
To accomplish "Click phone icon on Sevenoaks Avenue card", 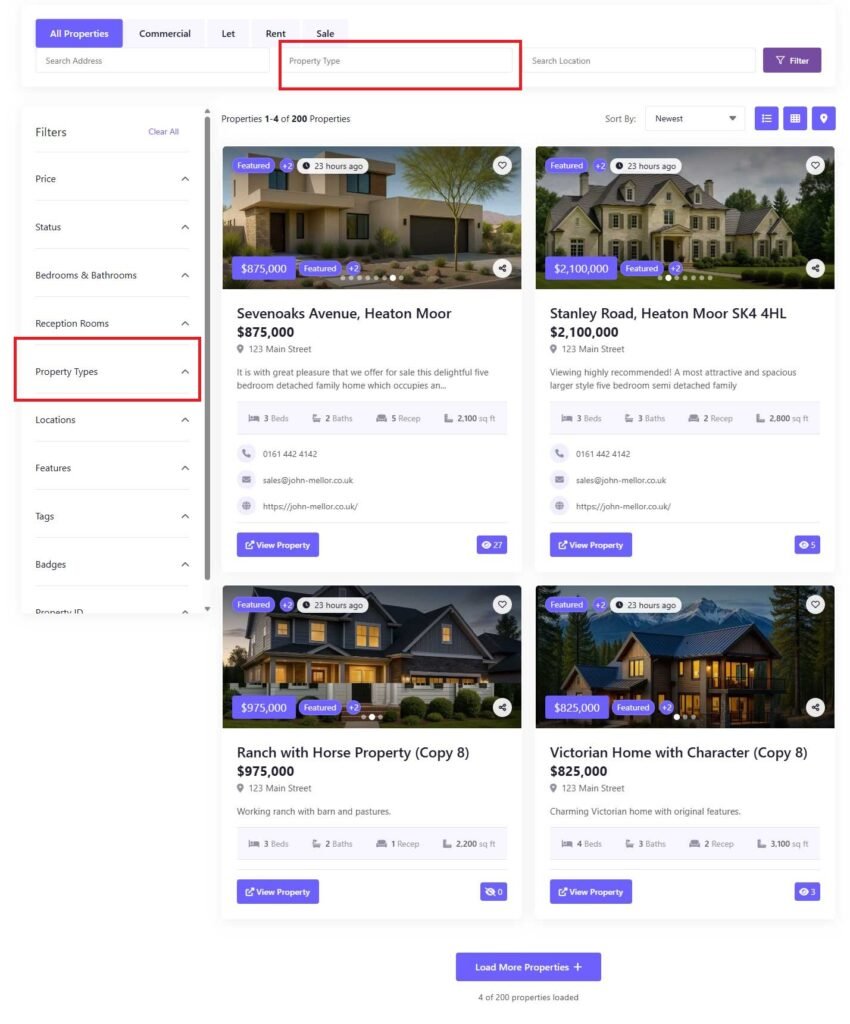I will (x=246, y=454).
